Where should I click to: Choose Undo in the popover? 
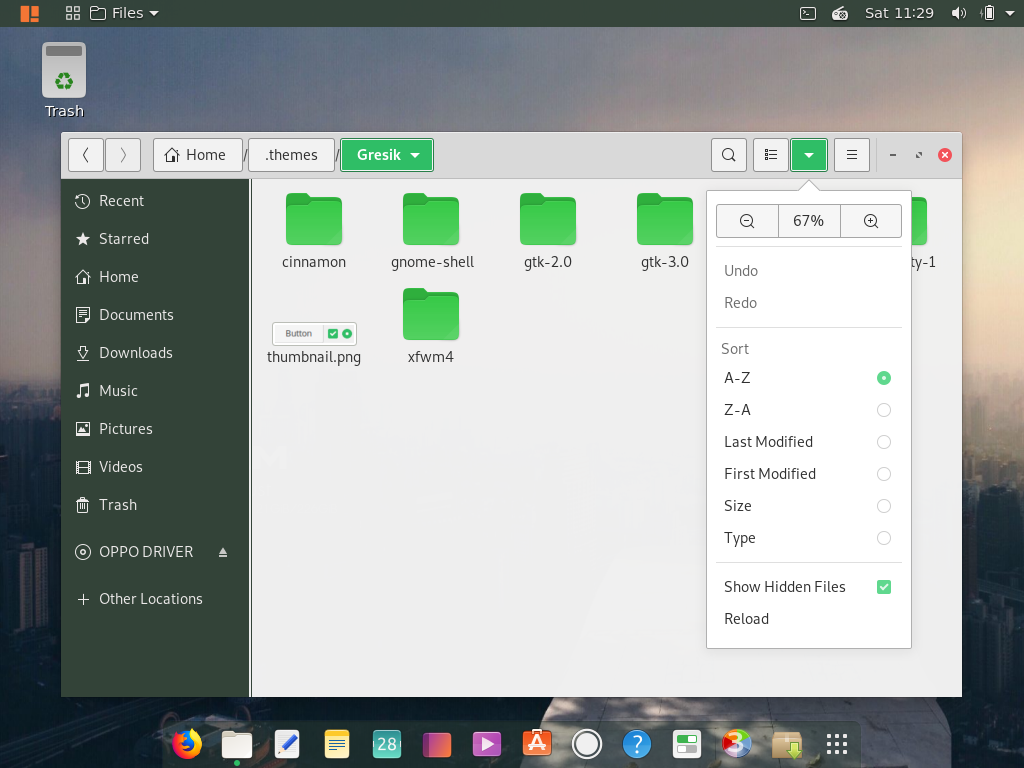pyautogui.click(x=808, y=271)
